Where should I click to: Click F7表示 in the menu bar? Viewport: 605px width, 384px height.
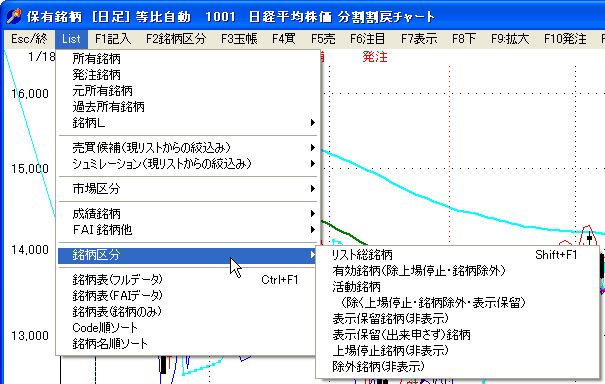point(419,39)
